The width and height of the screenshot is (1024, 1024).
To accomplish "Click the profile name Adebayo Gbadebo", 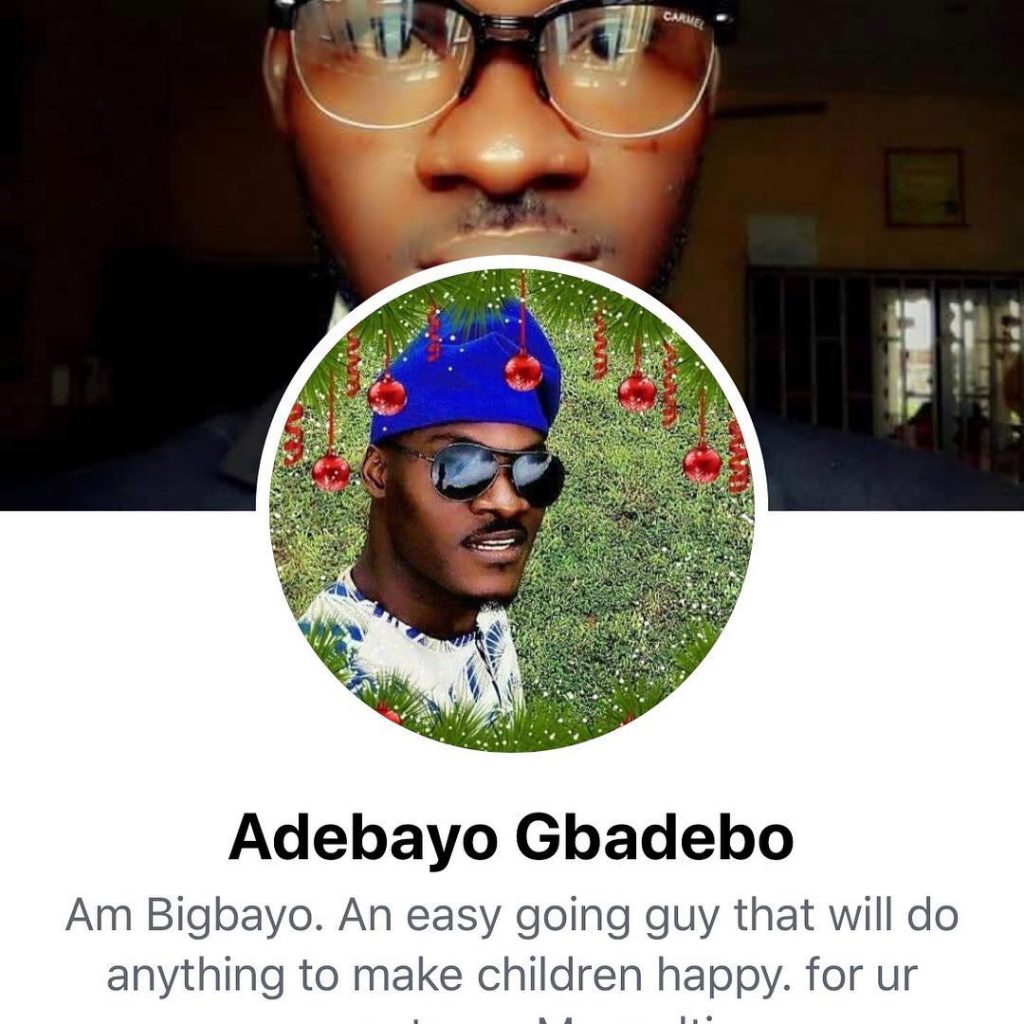I will coord(511,839).
